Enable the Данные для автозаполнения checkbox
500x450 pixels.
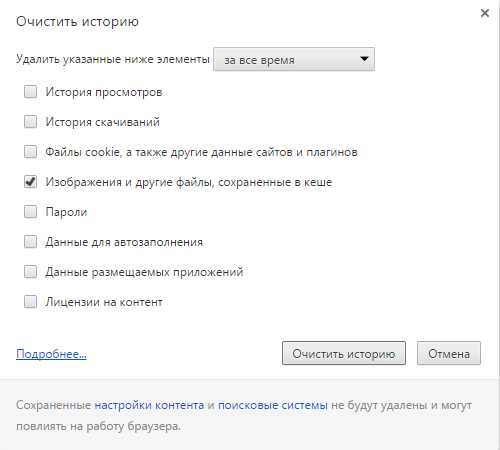[x=30, y=242]
